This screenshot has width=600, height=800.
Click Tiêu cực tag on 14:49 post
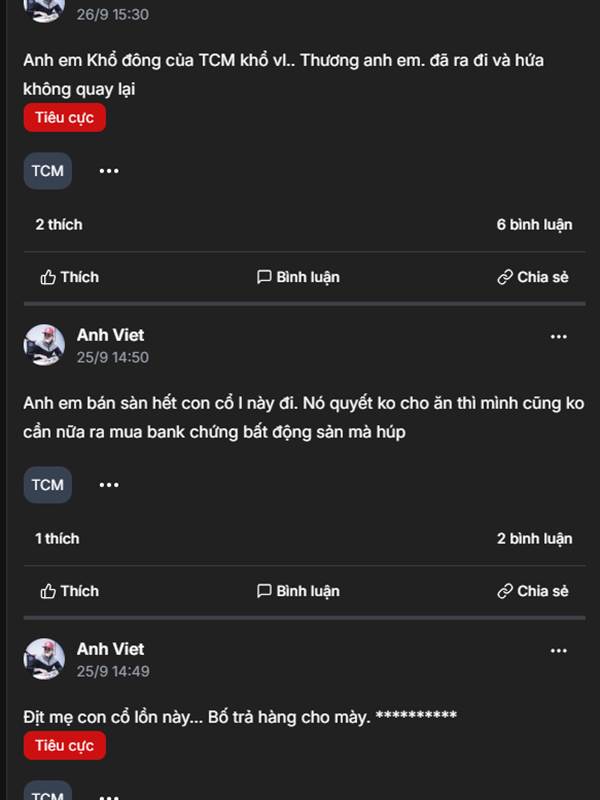point(64,746)
